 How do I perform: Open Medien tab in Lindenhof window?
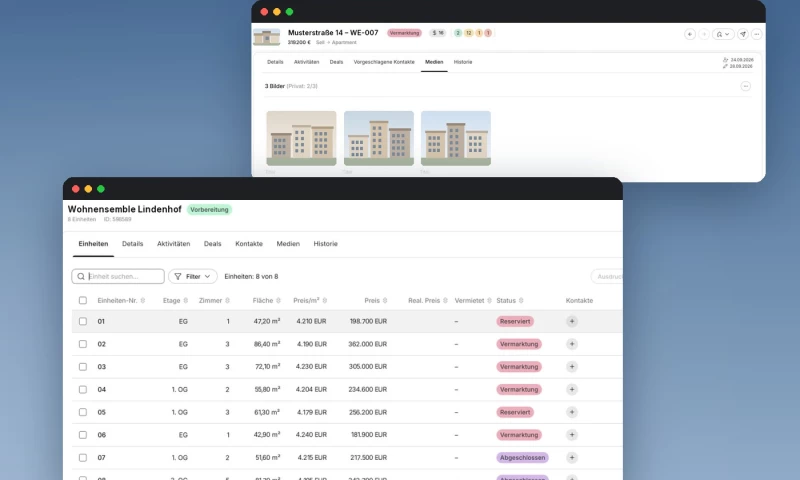tap(288, 244)
